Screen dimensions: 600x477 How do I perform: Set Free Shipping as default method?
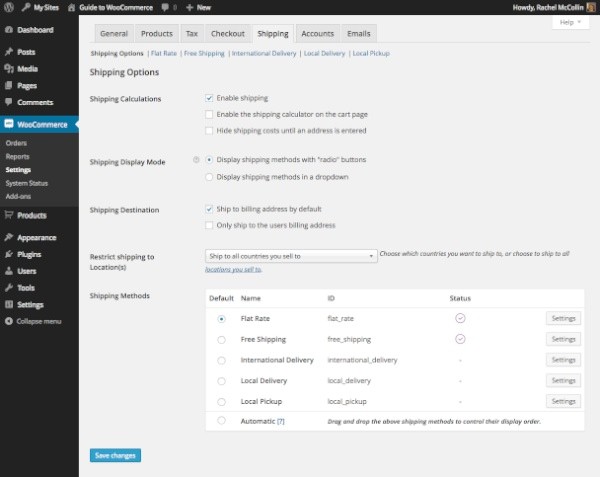221,340
